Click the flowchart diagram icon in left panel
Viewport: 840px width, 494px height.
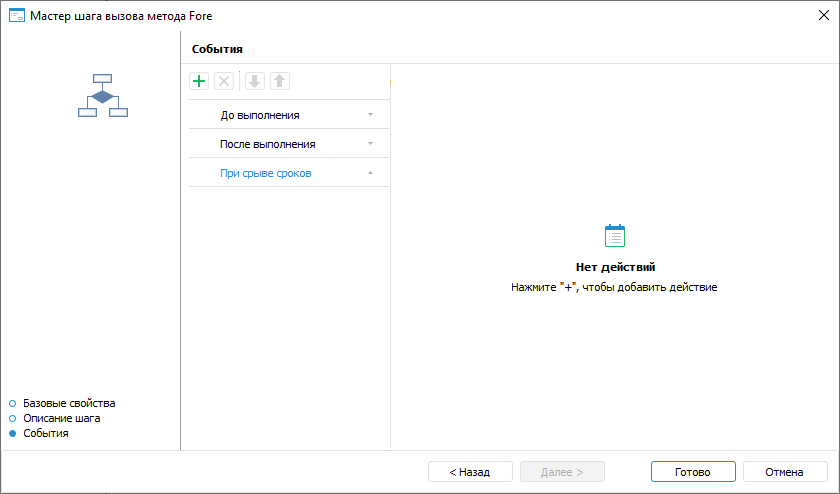(x=103, y=96)
